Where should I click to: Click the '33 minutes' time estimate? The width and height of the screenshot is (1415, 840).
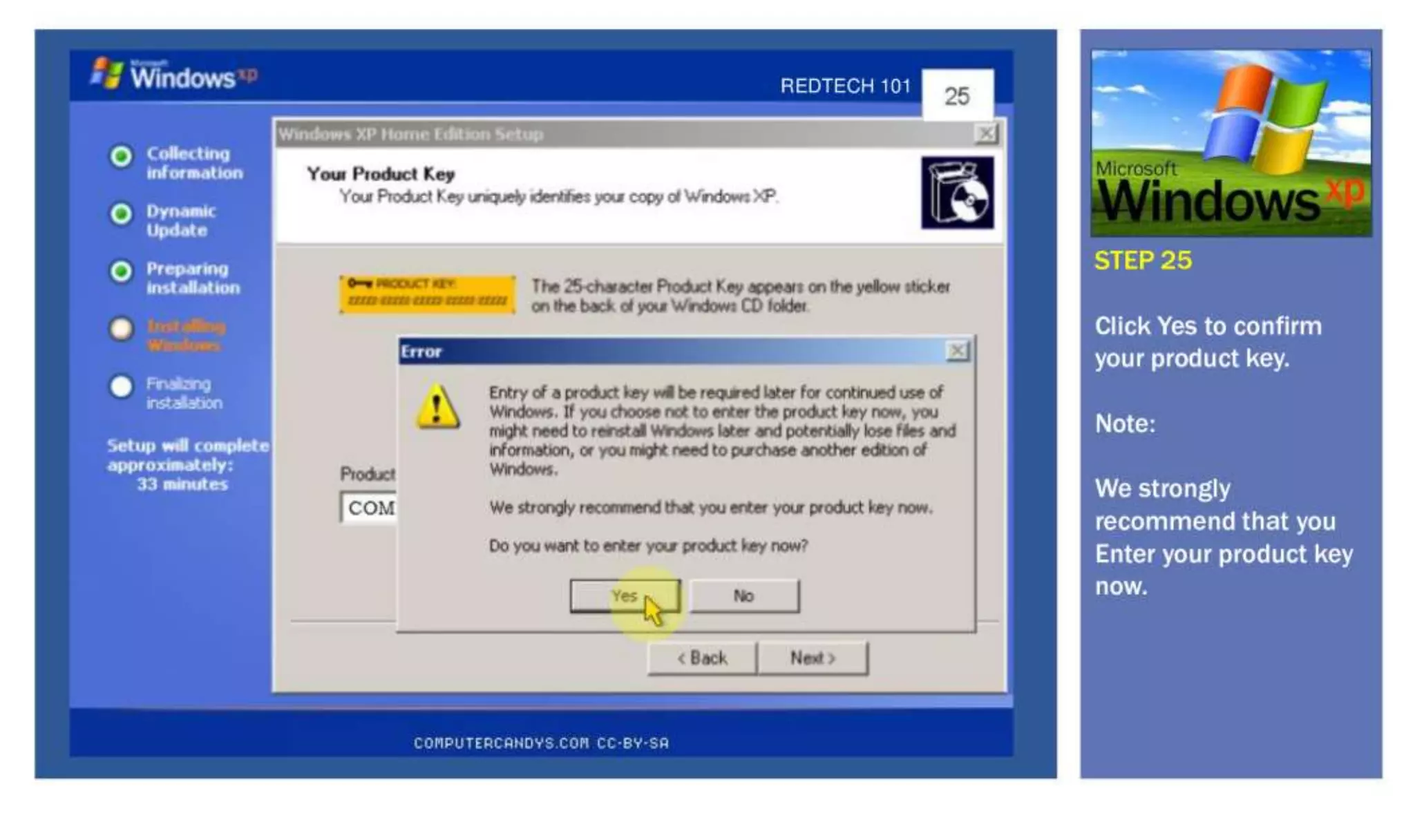[x=182, y=484]
